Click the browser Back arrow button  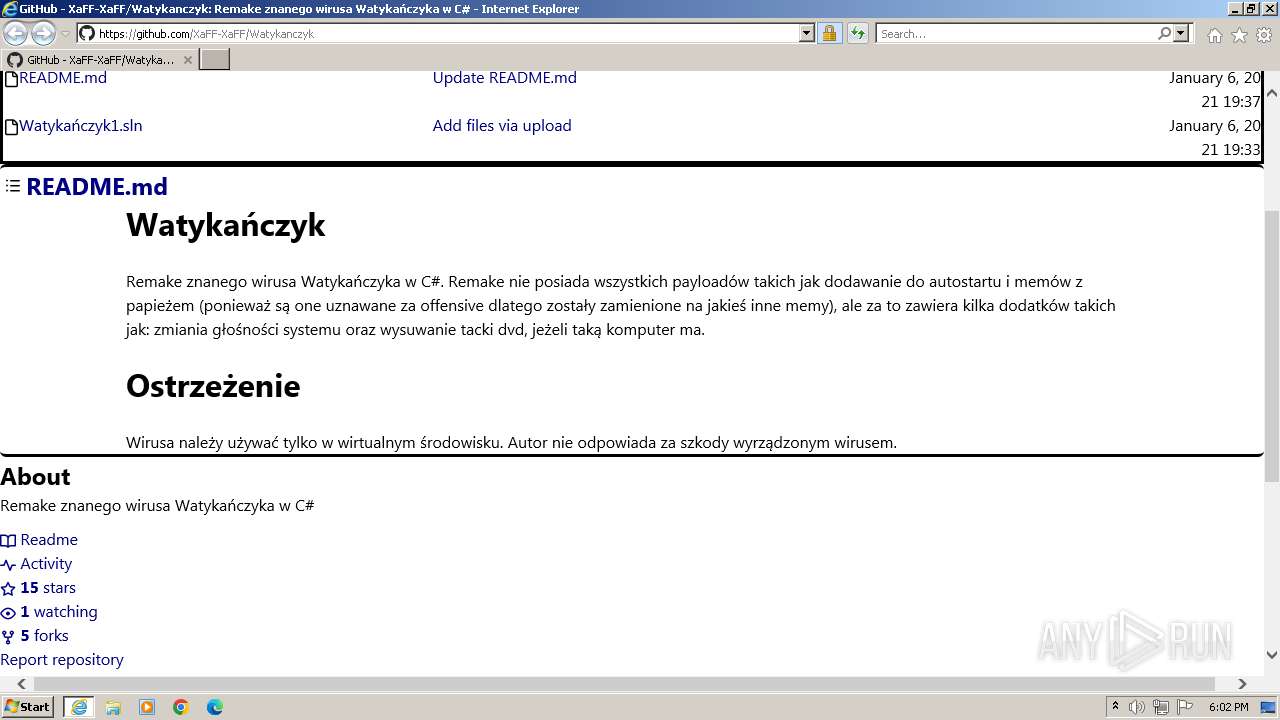point(15,33)
